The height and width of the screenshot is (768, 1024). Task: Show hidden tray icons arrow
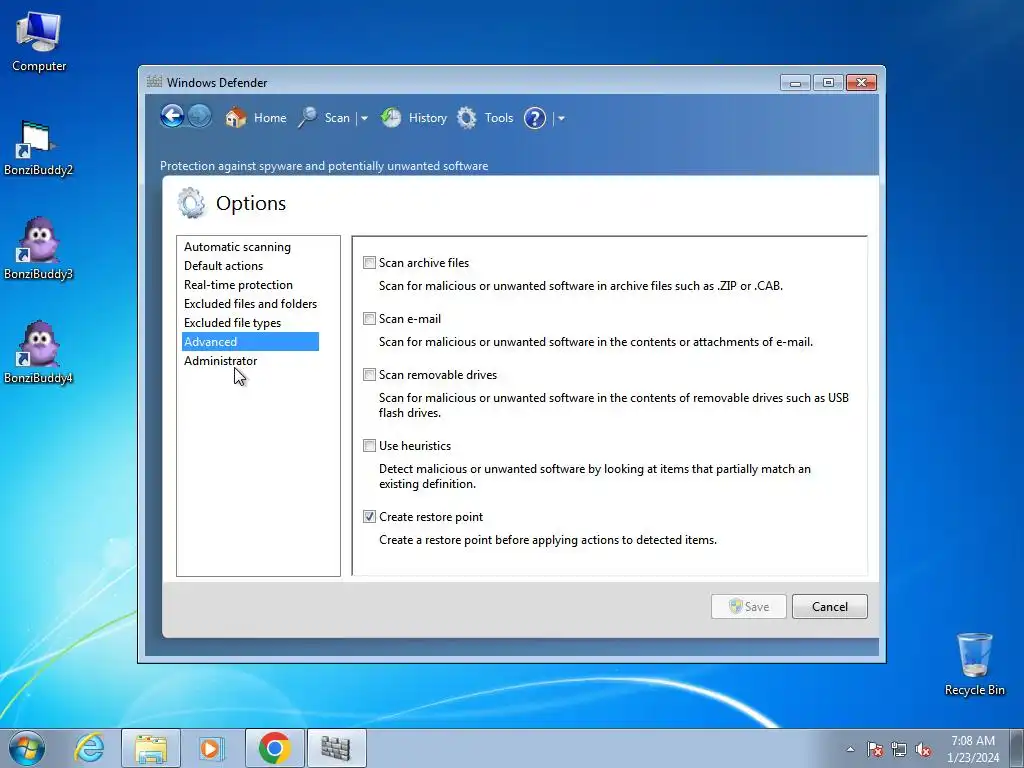[x=850, y=749]
